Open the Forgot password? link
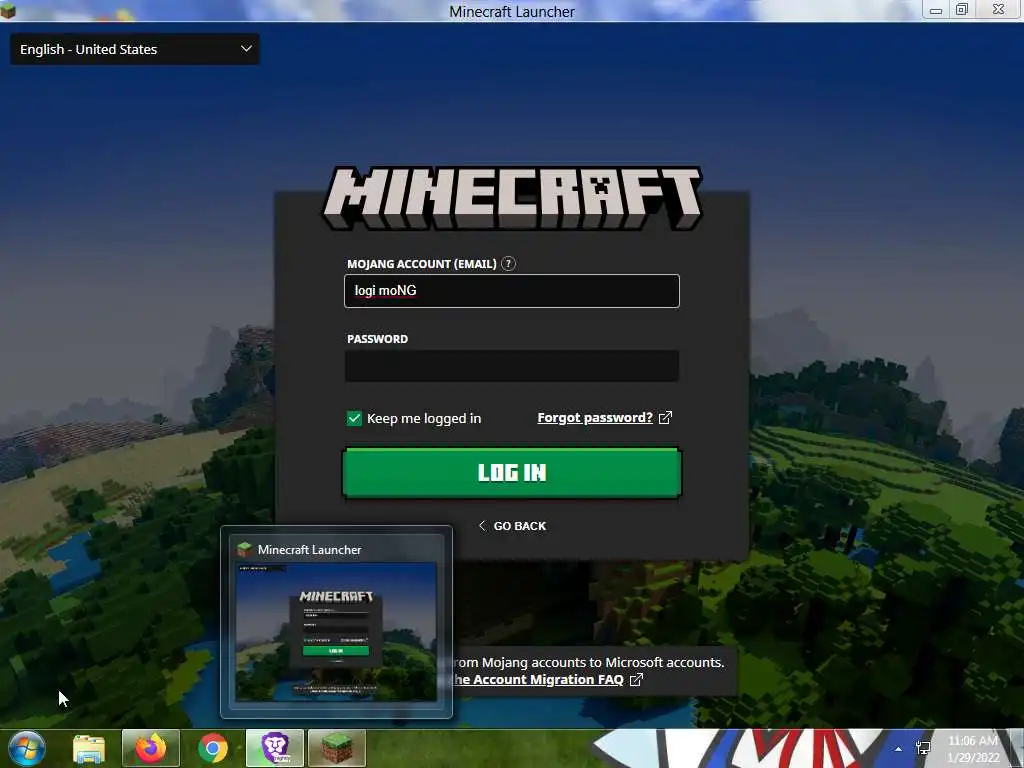The image size is (1024, 768). 595,418
